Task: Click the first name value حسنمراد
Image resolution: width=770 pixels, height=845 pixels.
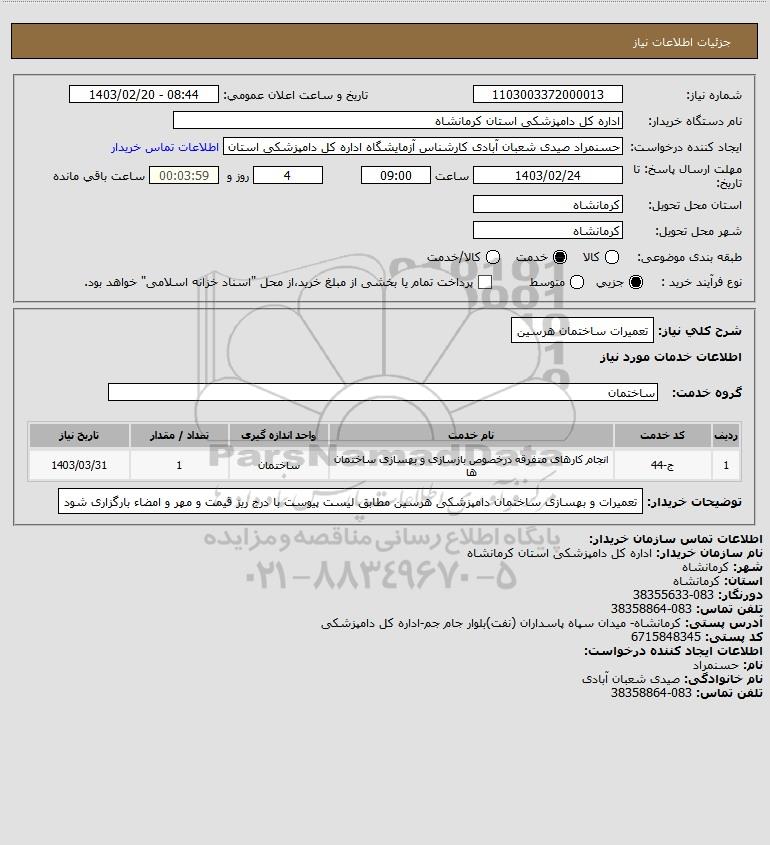Action: 716,665
